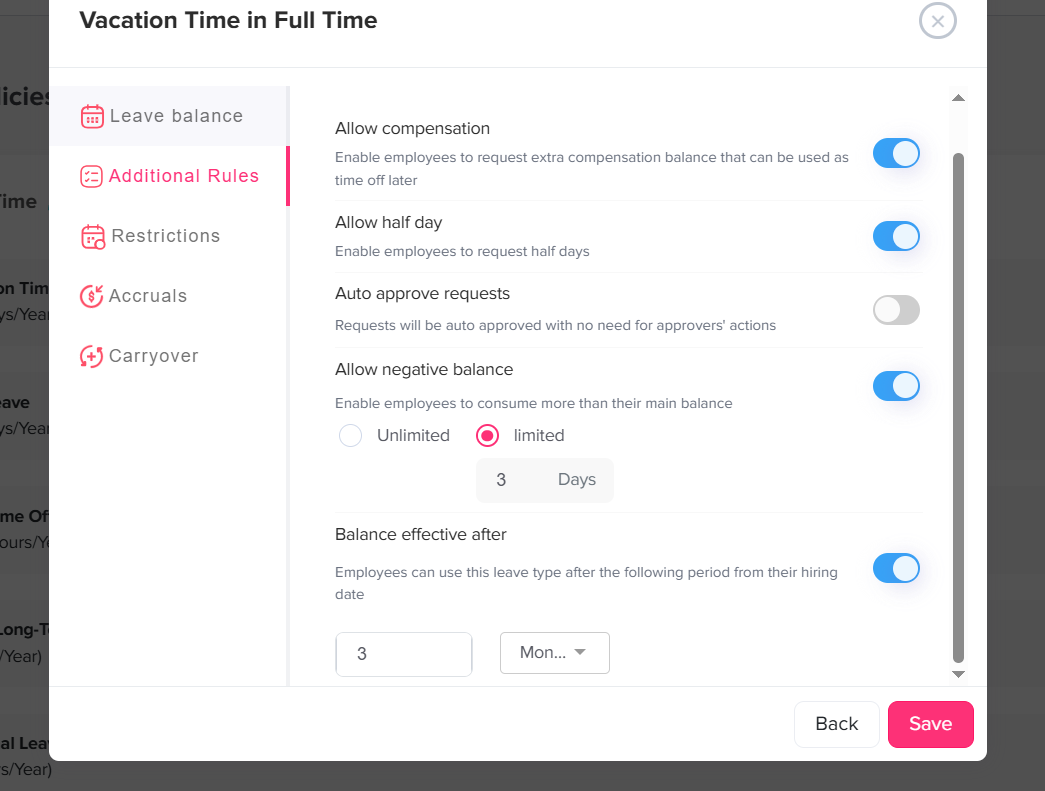Turn off Allow half day

click(896, 236)
